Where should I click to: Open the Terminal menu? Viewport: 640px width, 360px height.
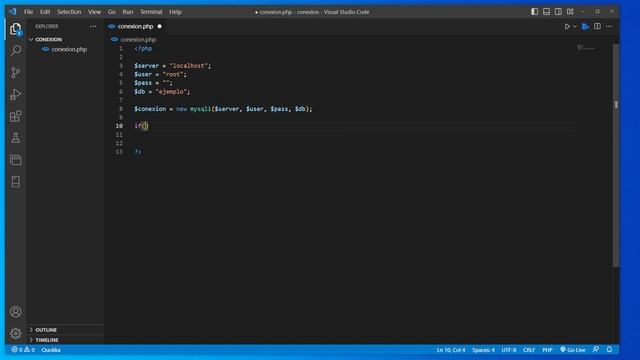point(151,12)
